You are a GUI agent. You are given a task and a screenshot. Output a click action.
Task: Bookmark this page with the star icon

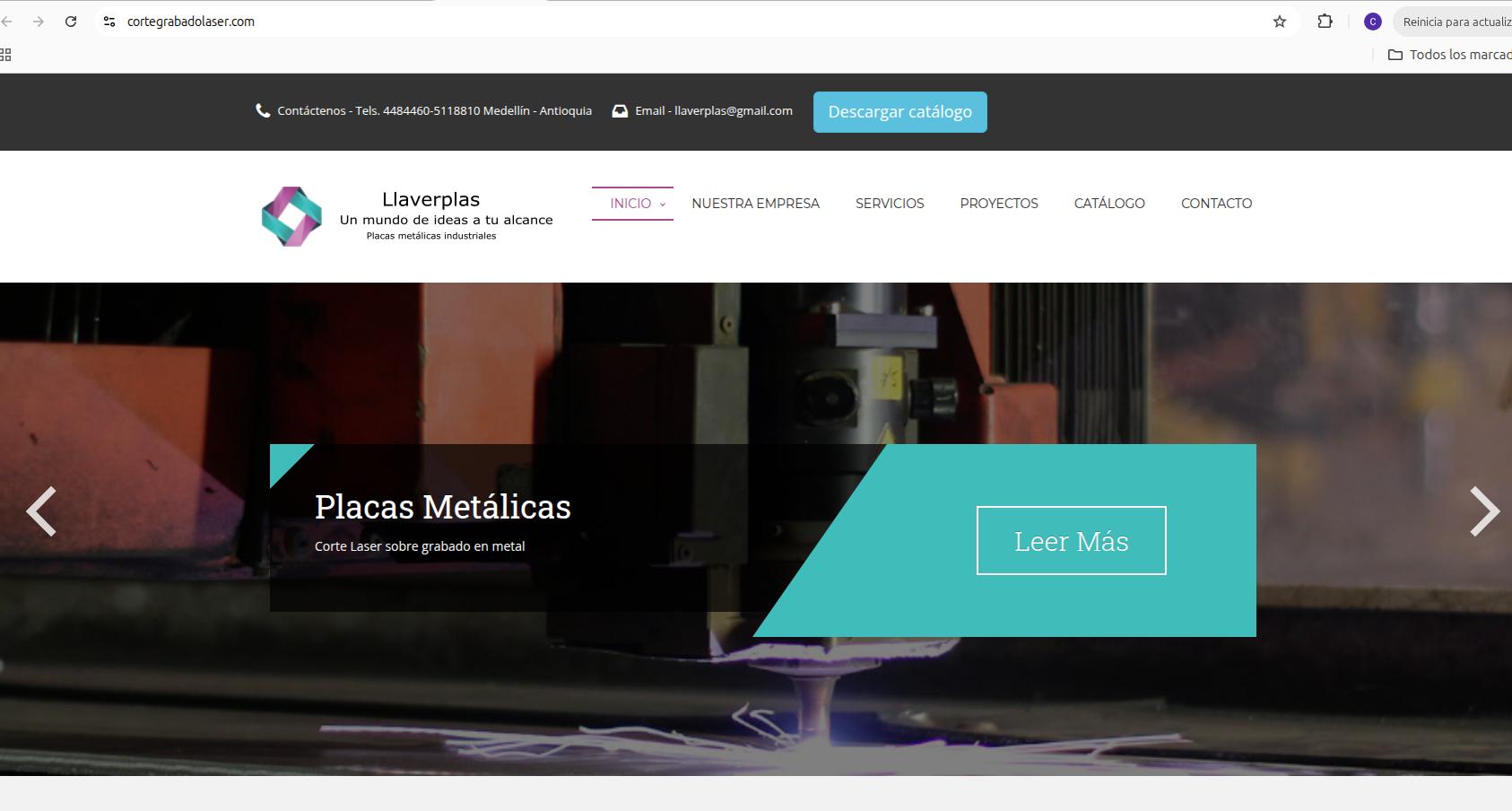tap(1280, 22)
